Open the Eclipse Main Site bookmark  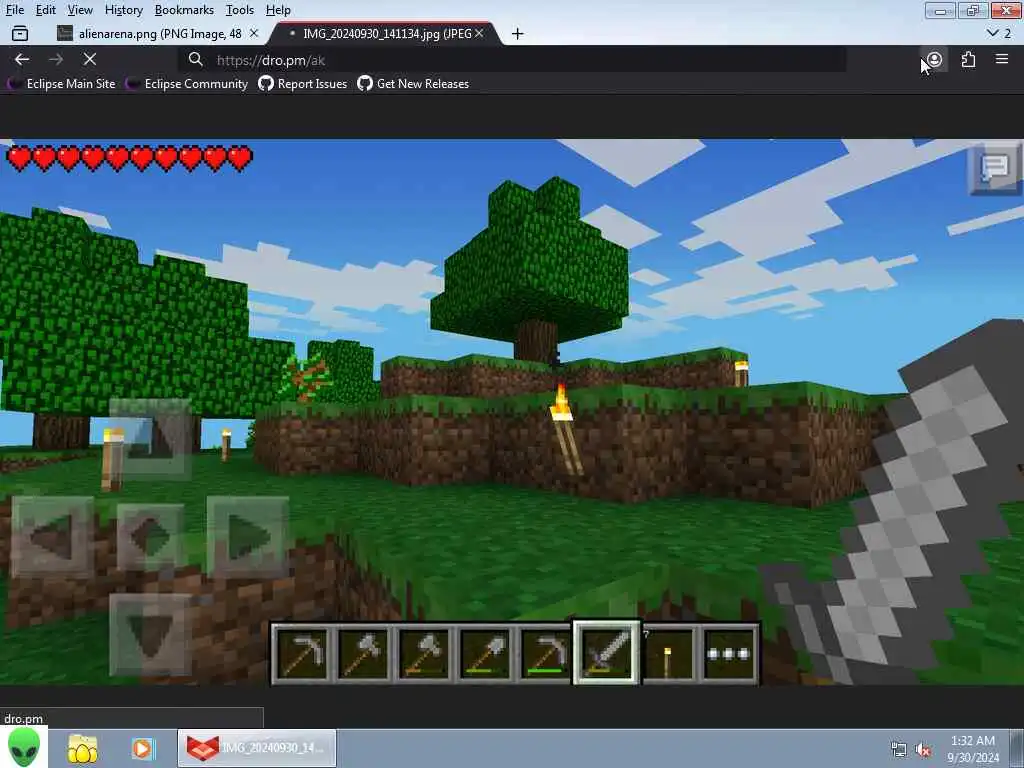pos(61,84)
